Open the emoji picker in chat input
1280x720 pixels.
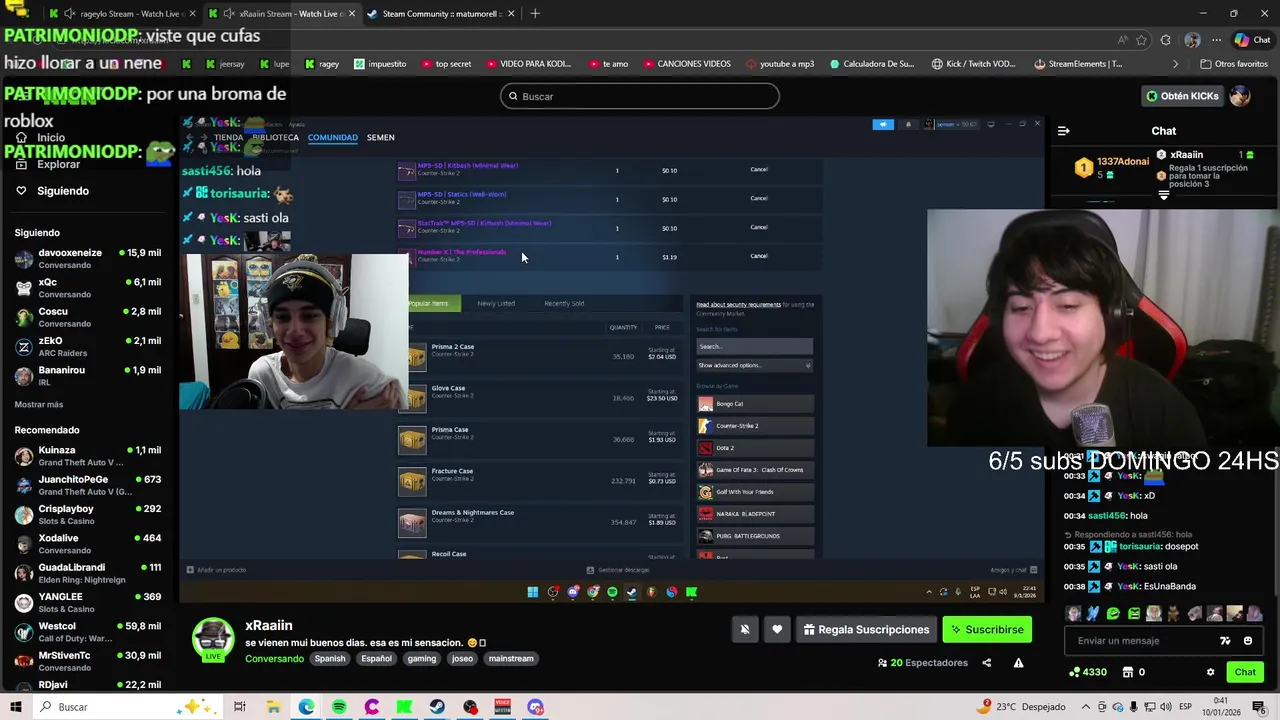1248,640
